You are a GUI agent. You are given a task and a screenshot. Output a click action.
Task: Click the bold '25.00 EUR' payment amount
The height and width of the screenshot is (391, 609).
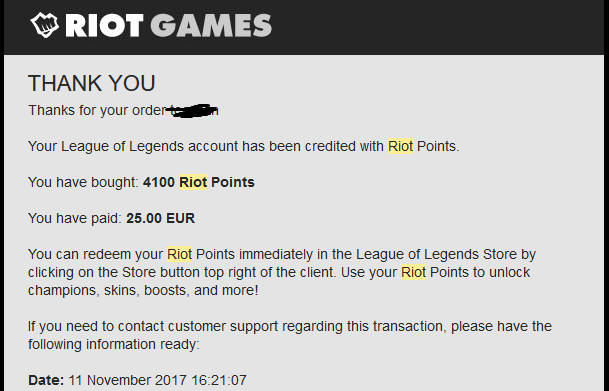160,218
